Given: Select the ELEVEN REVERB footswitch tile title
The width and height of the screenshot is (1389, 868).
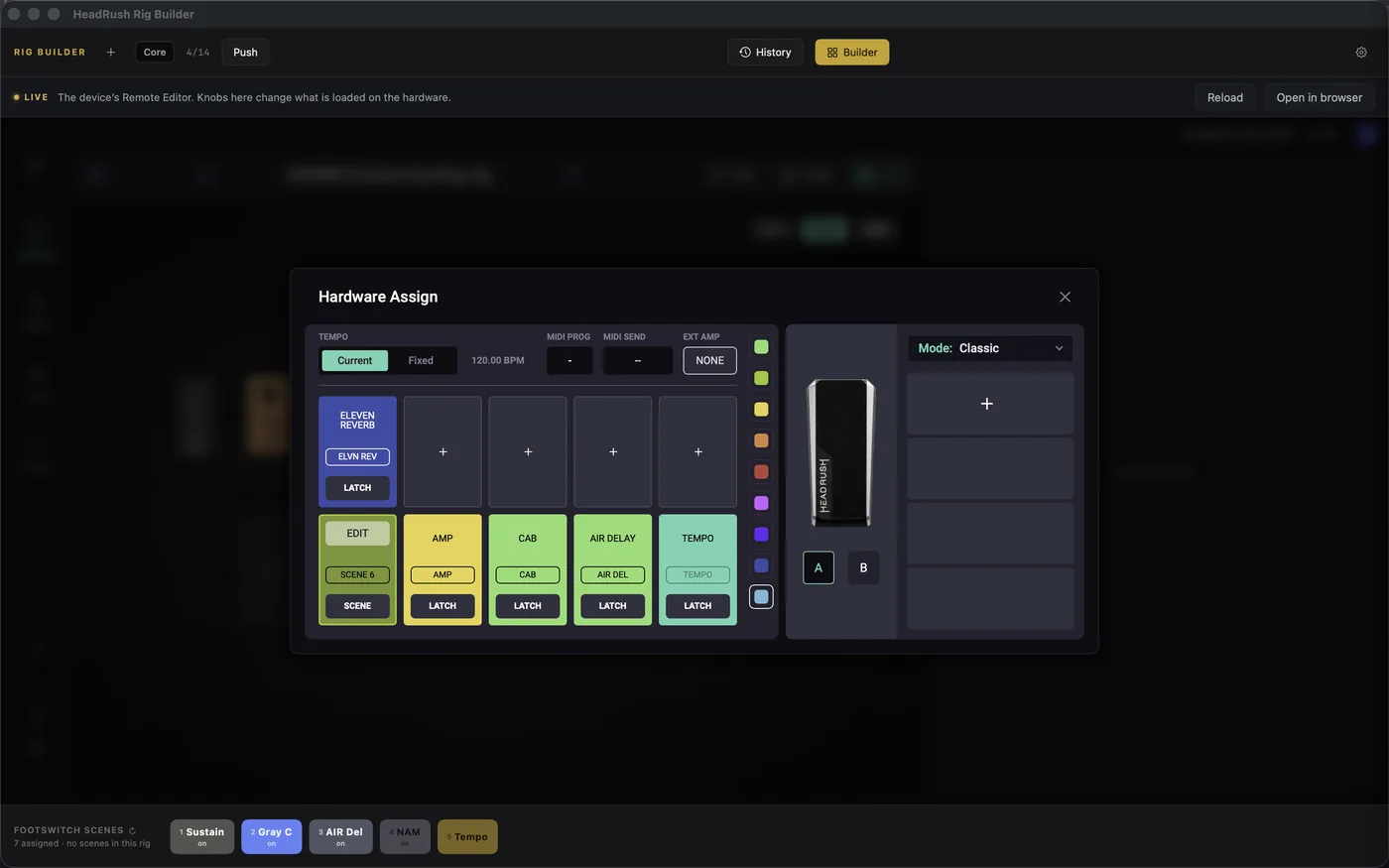Looking at the screenshot, I should 357,421.
